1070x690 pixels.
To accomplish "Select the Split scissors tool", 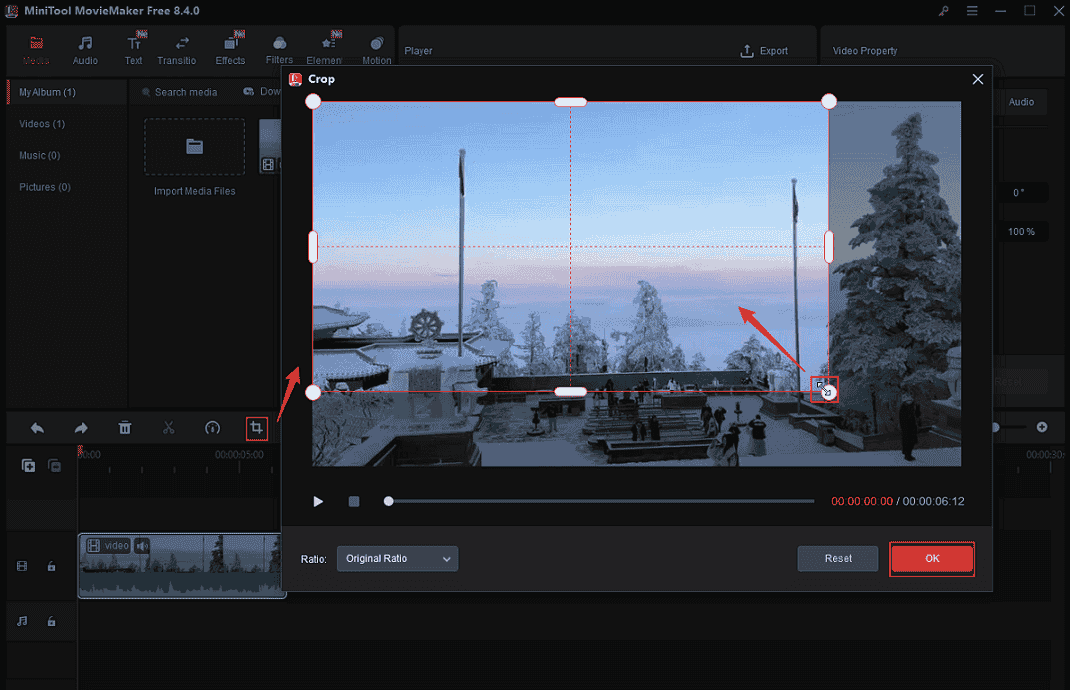I will [x=168, y=427].
